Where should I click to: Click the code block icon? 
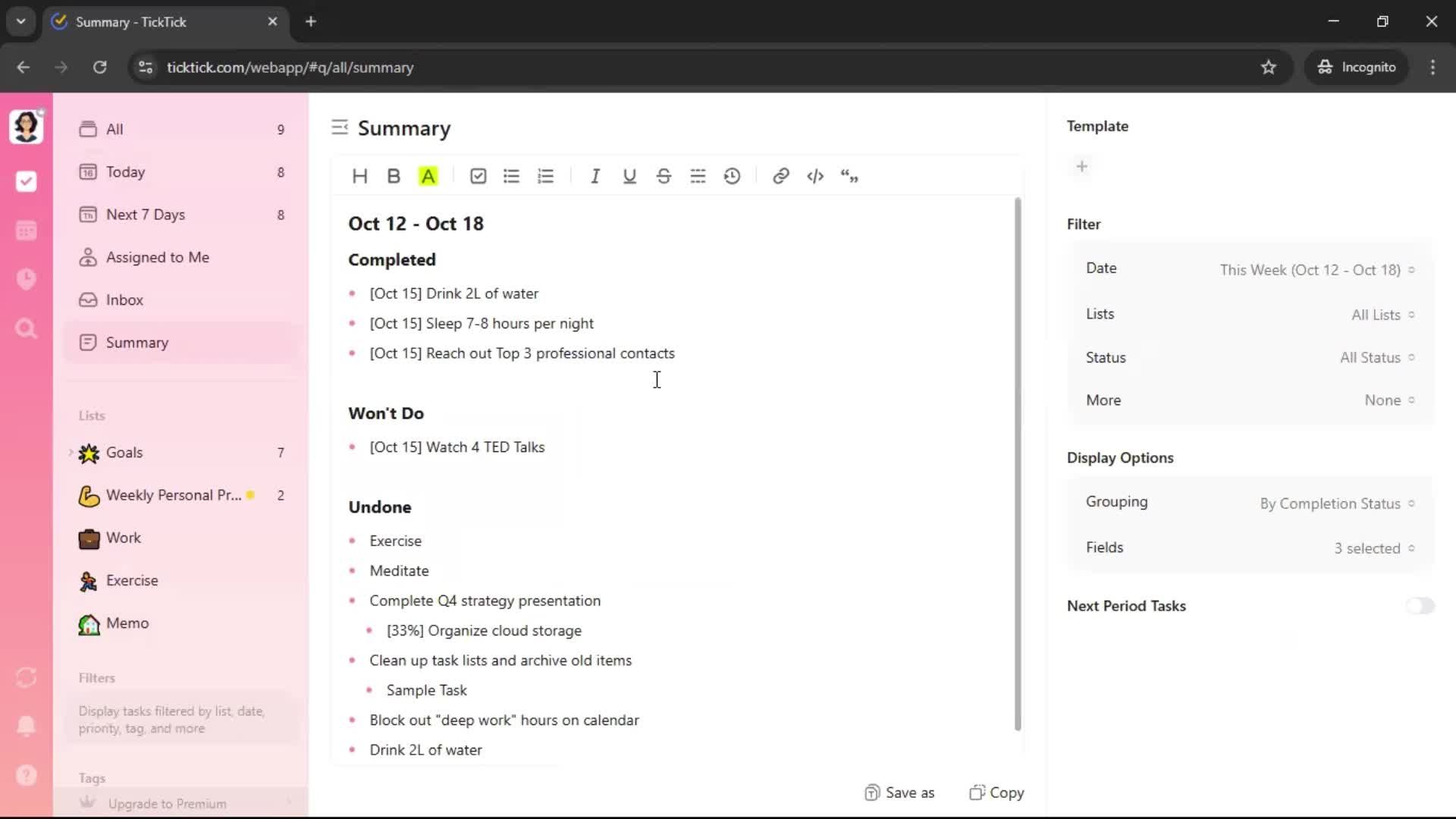coord(815,176)
